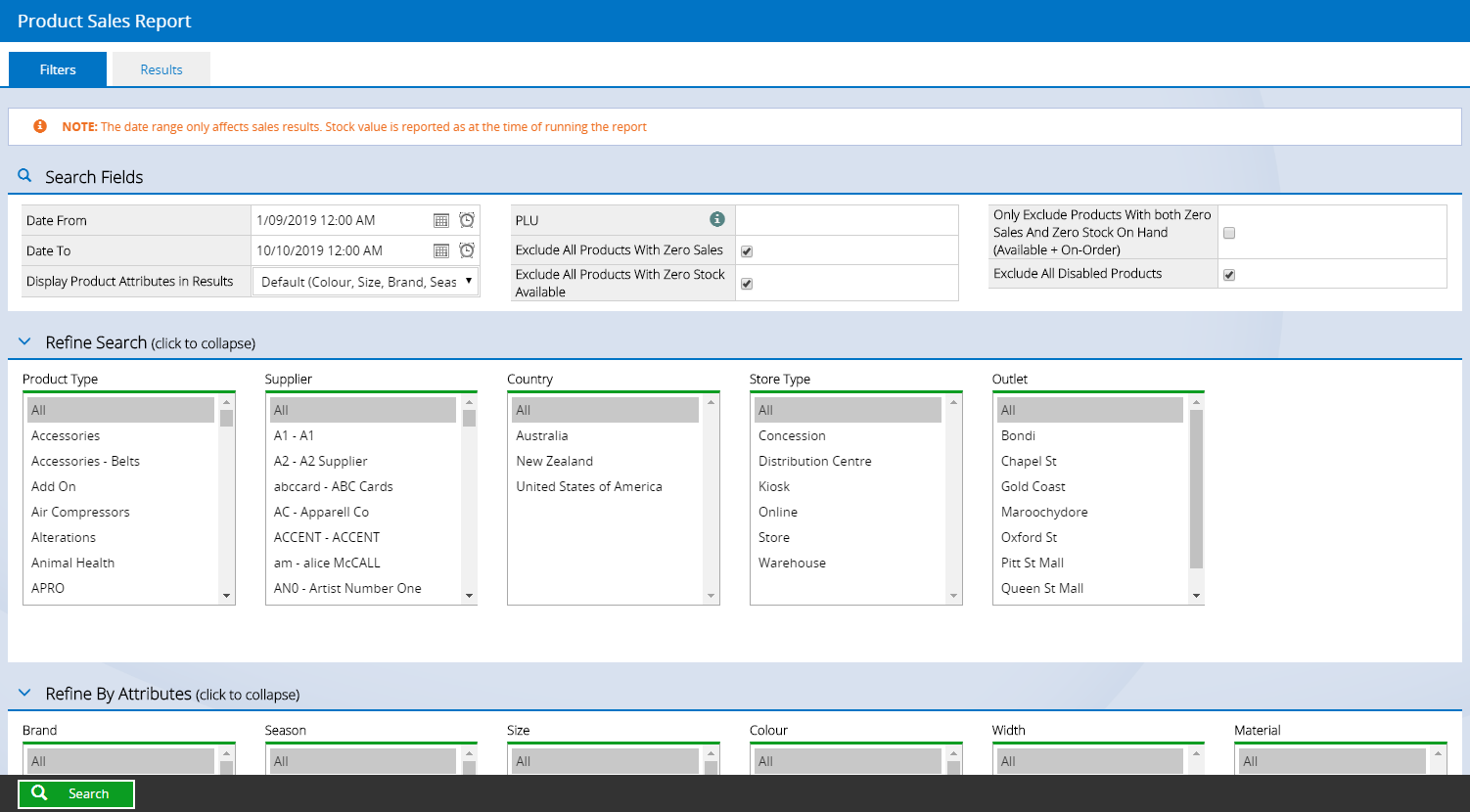Select Add On product type
1470x812 pixels.
[120, 486]
